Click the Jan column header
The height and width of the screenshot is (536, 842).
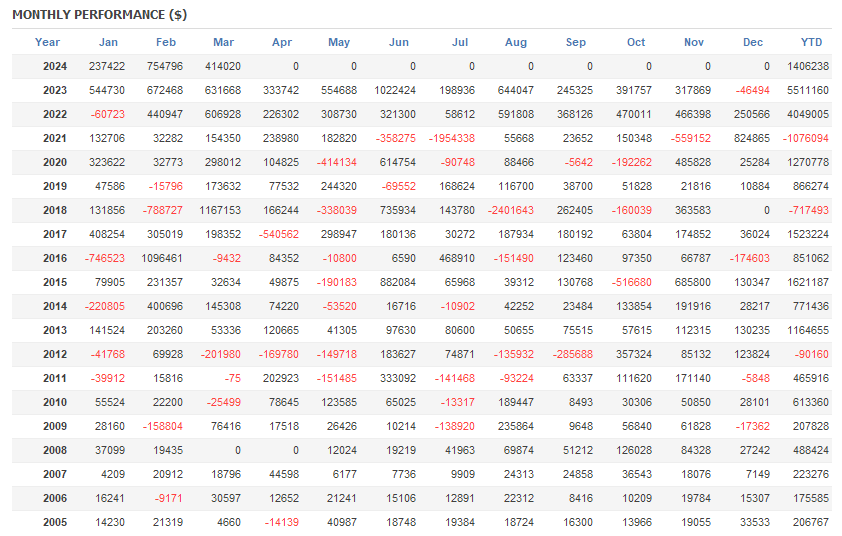108,42
